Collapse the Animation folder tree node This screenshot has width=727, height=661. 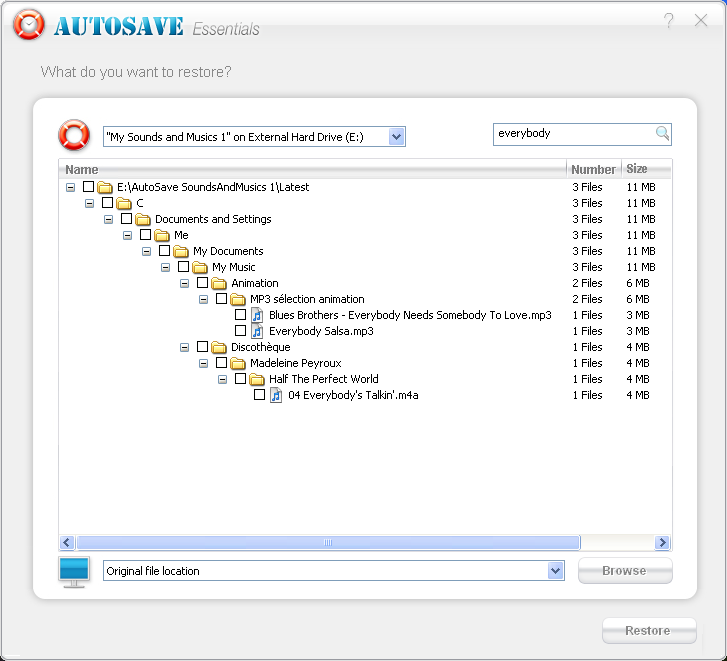184,283
